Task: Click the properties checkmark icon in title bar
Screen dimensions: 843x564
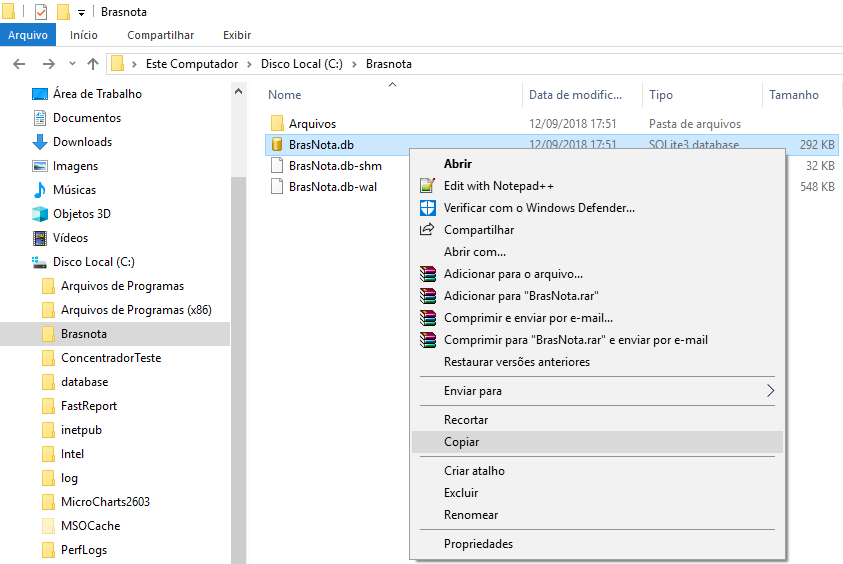Action: point(41,11)
